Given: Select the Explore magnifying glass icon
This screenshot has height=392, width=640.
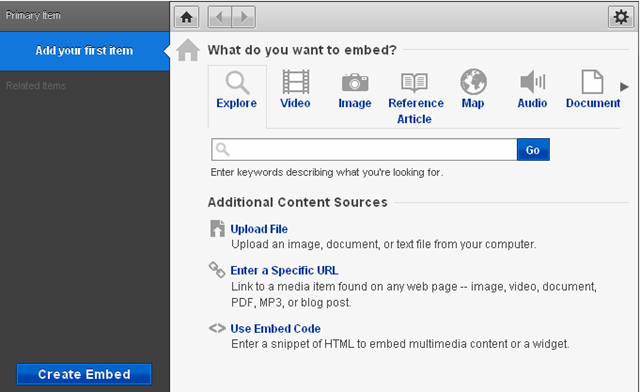Looking at the screenshot, I should 237,82.
